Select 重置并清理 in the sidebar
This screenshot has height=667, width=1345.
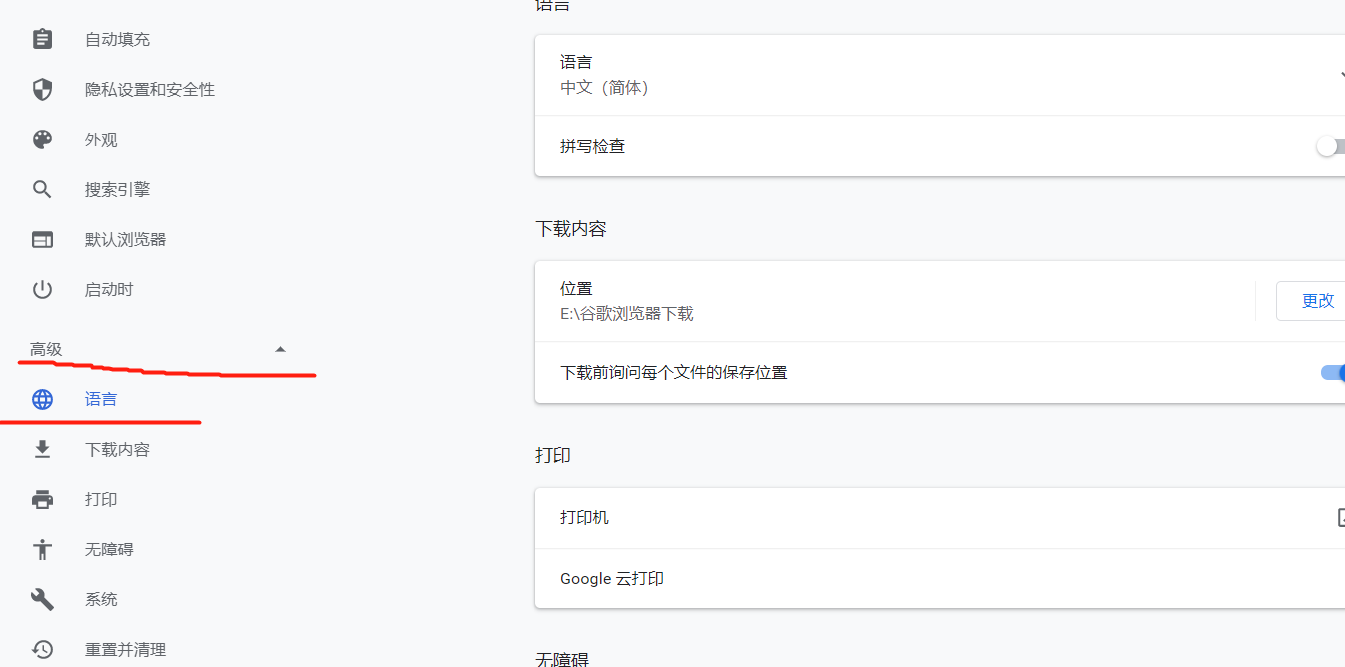pyautogui.click(x=124, y=648)
